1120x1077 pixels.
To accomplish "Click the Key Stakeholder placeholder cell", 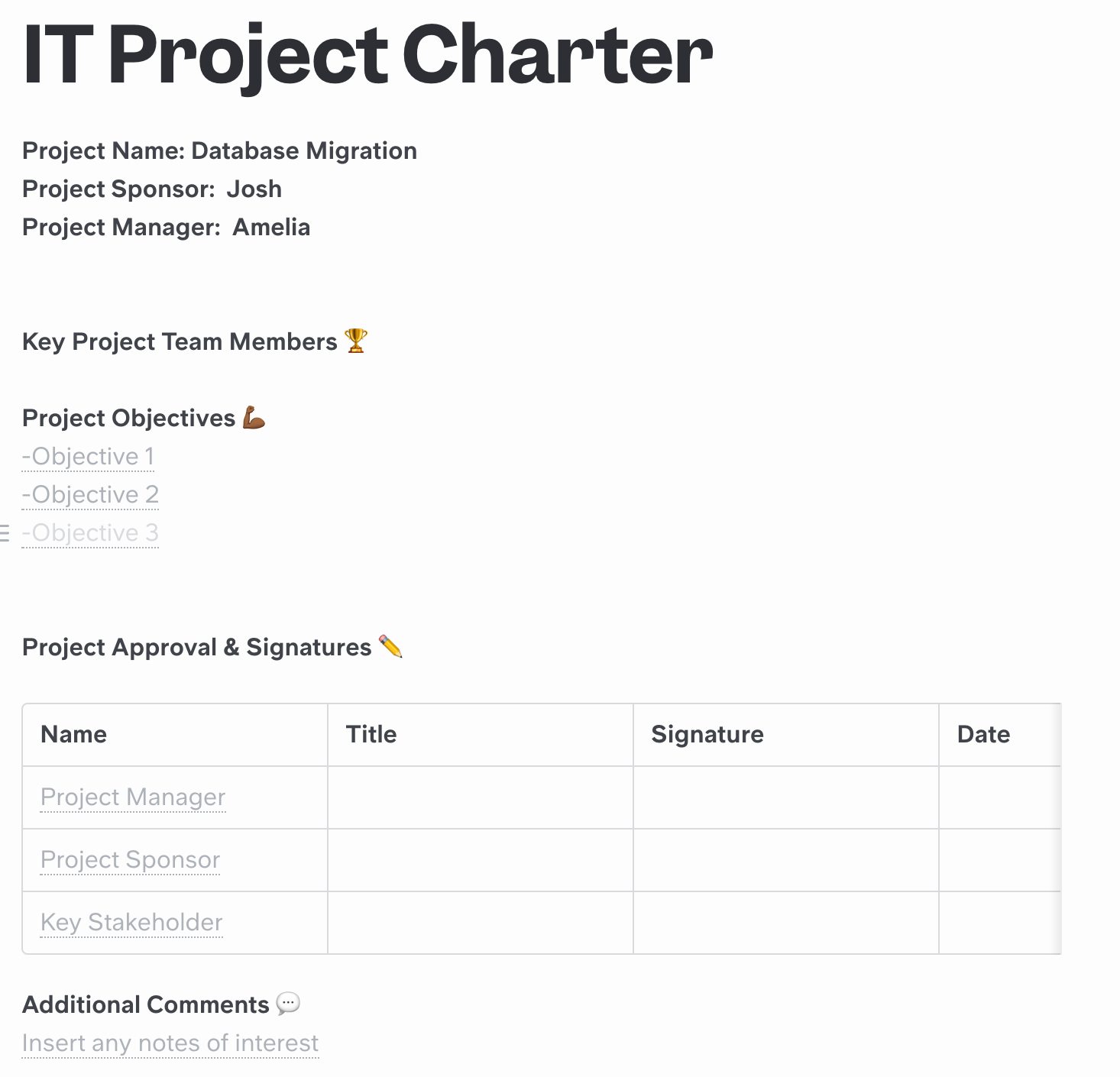I will coord(131,923).
